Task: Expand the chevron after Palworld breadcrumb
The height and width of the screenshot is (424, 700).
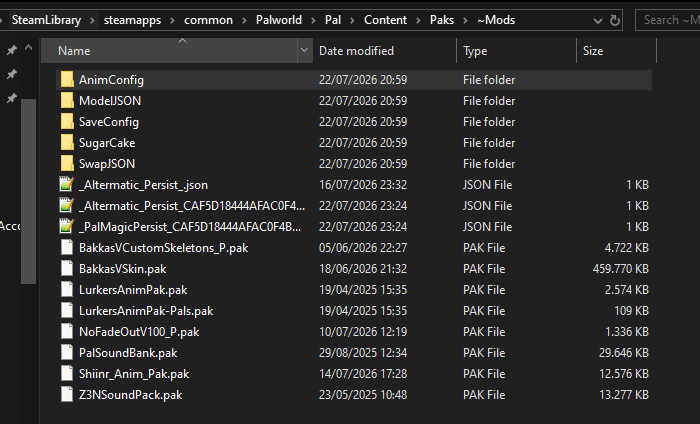Action: (x=313, y=20)
